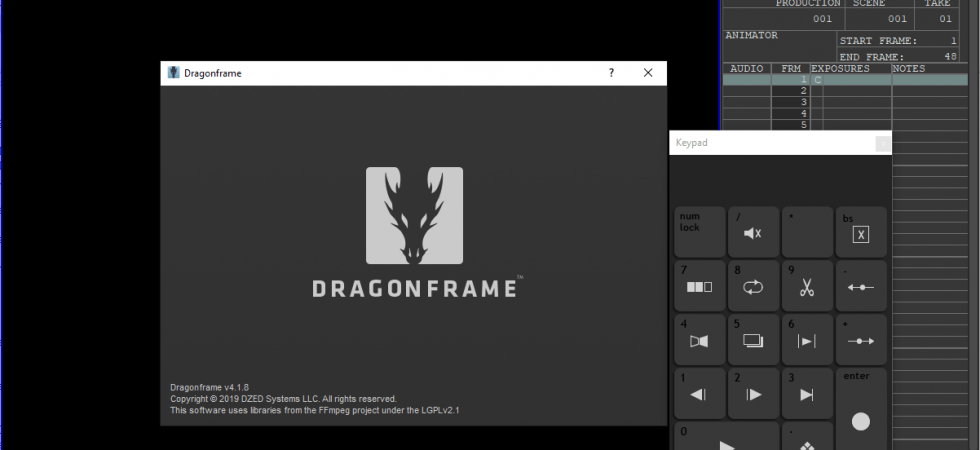Image resolution: width=980 pixels, height=450 pixels.
Task: Click the black frames key 7
Action: click(699, 286)
